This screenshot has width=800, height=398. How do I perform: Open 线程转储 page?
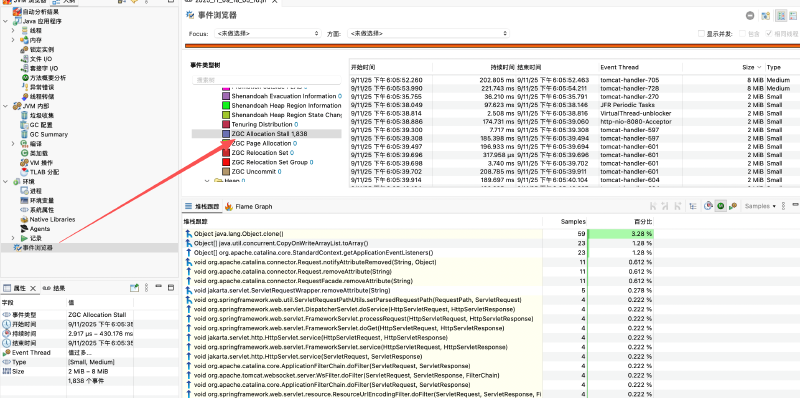(x=42, y=96)
